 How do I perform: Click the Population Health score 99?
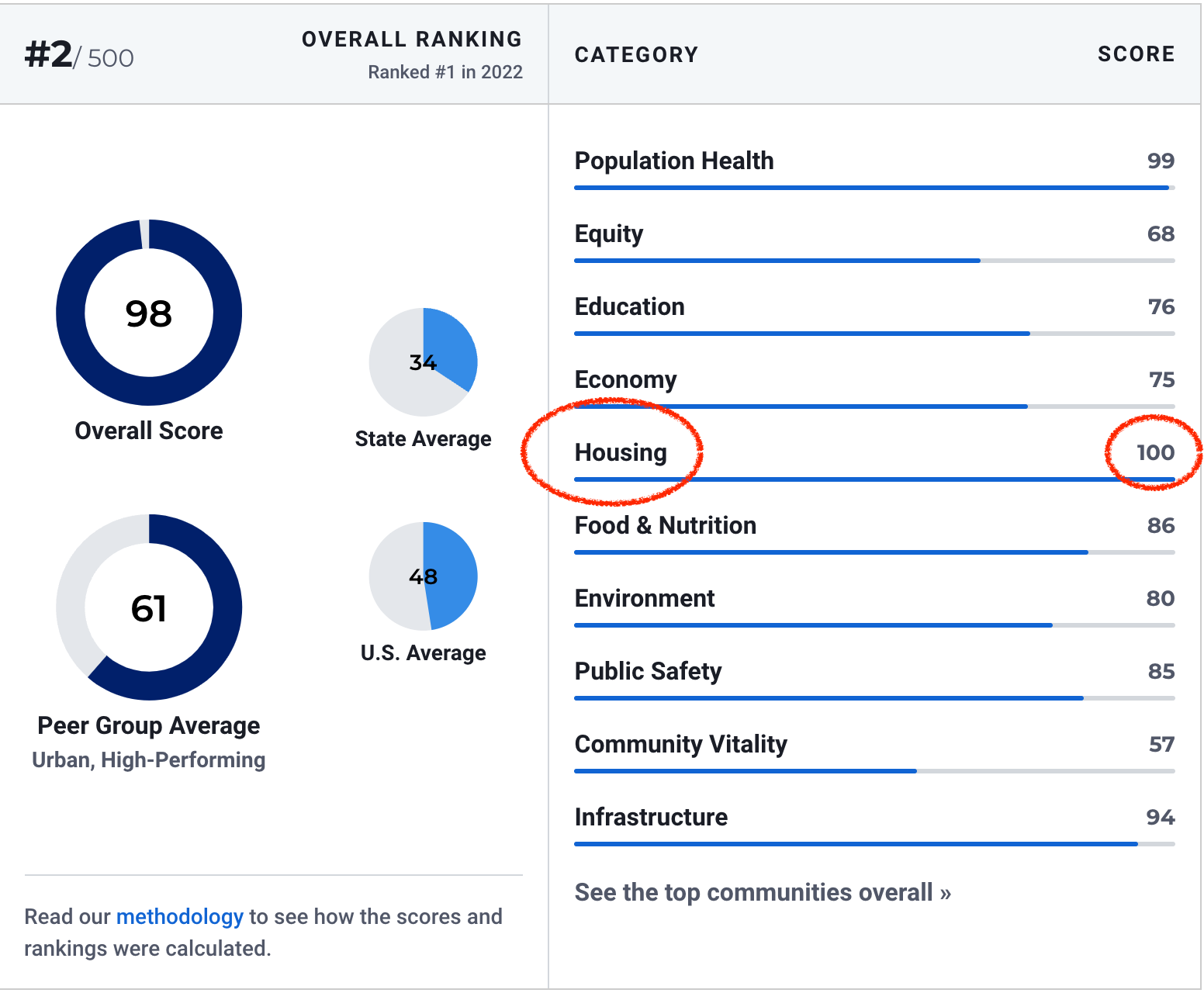tap(1161, 161)
